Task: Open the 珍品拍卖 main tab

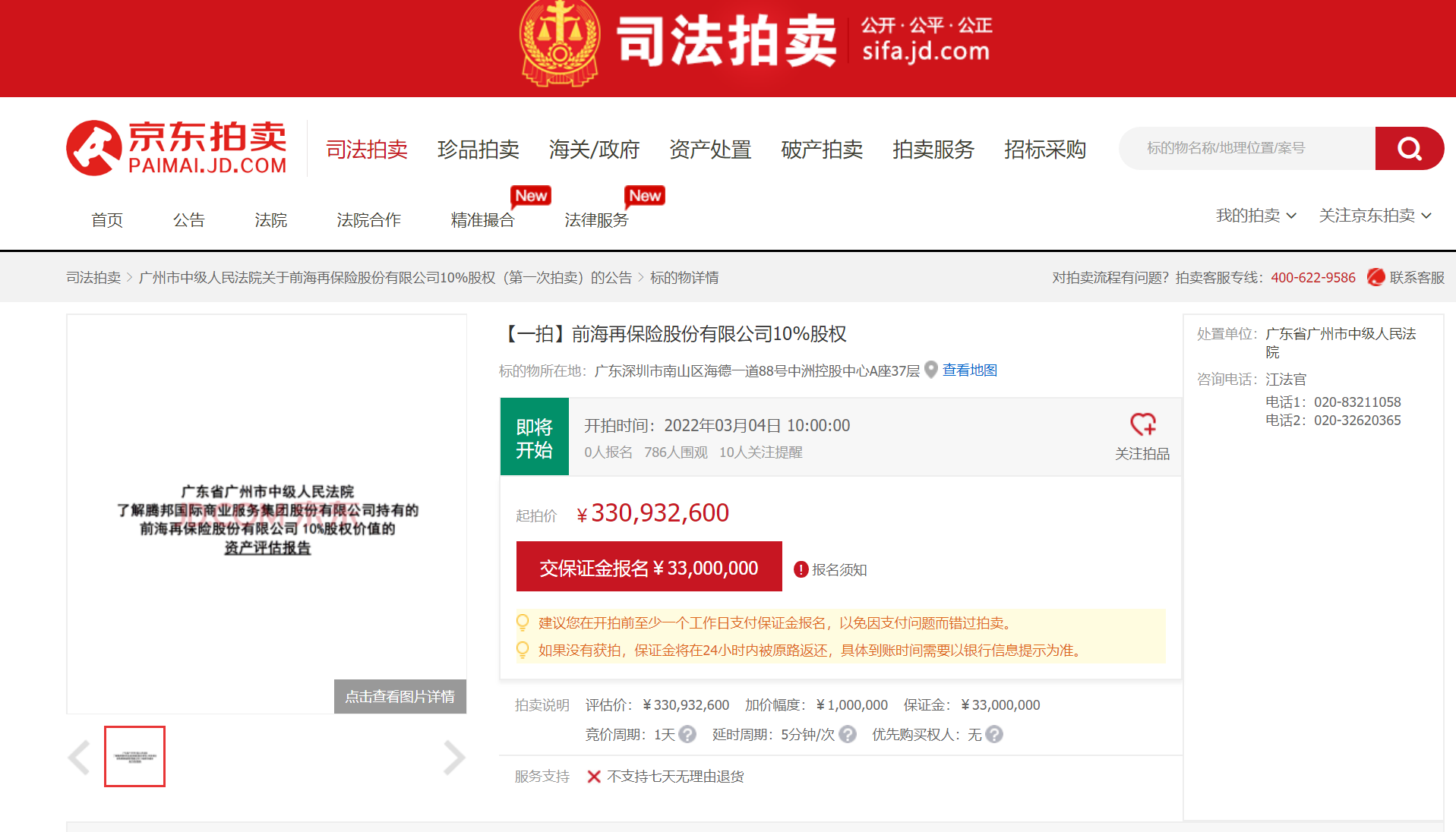Action: click(x=478, y=150)
